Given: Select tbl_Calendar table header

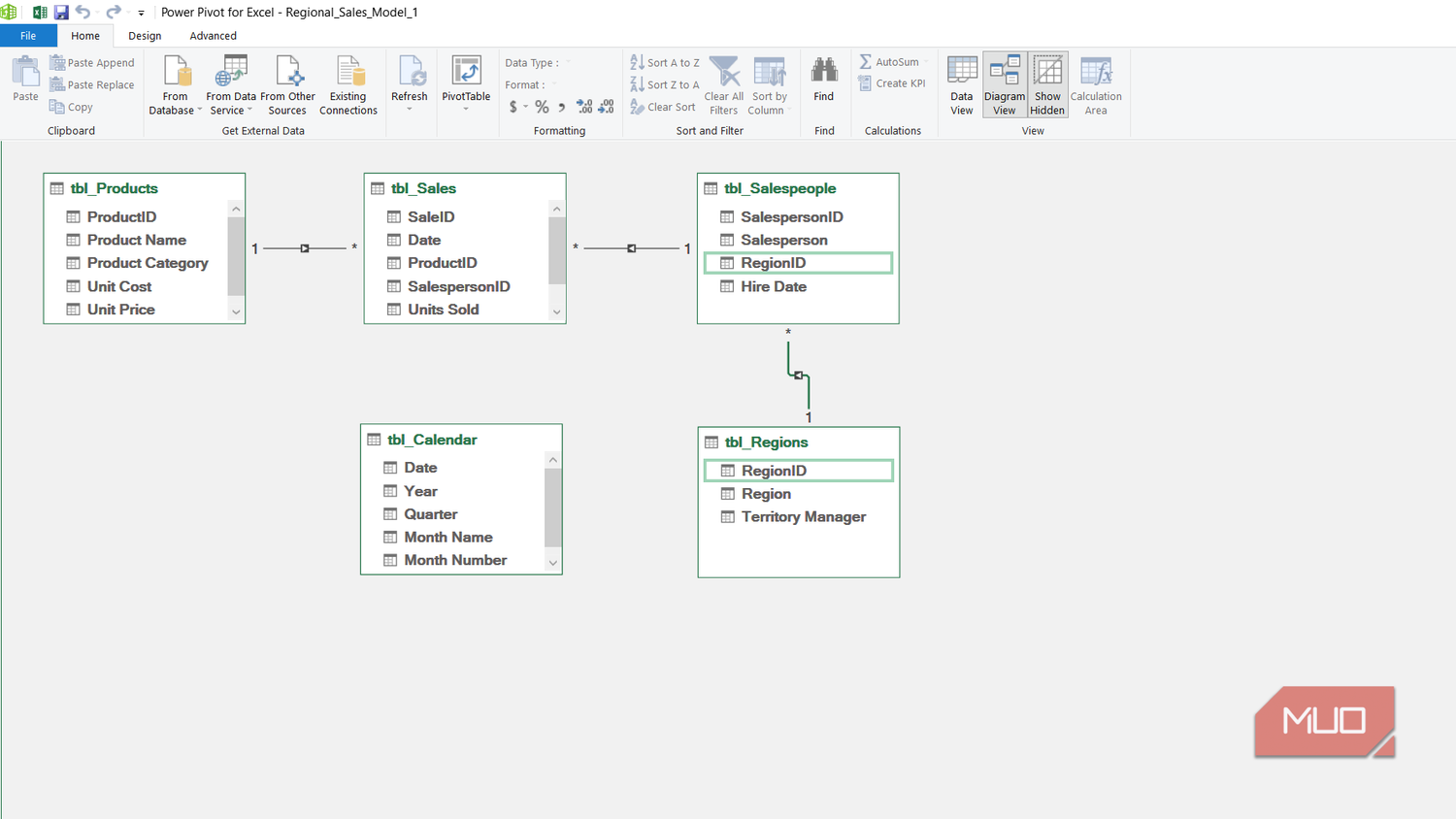Looking at the screenshot, I should point(461,440).
